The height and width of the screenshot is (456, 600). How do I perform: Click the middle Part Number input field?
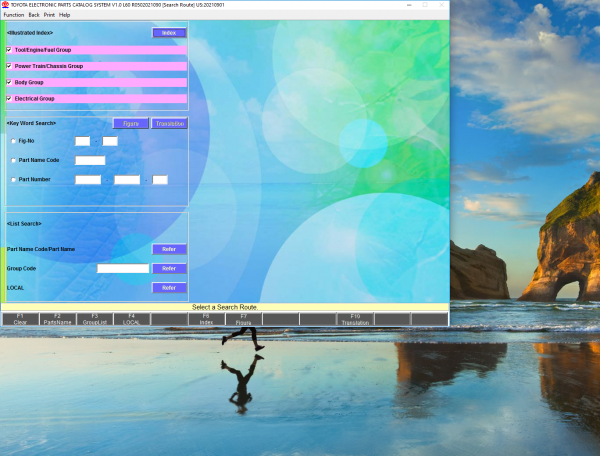coord(127,179)
